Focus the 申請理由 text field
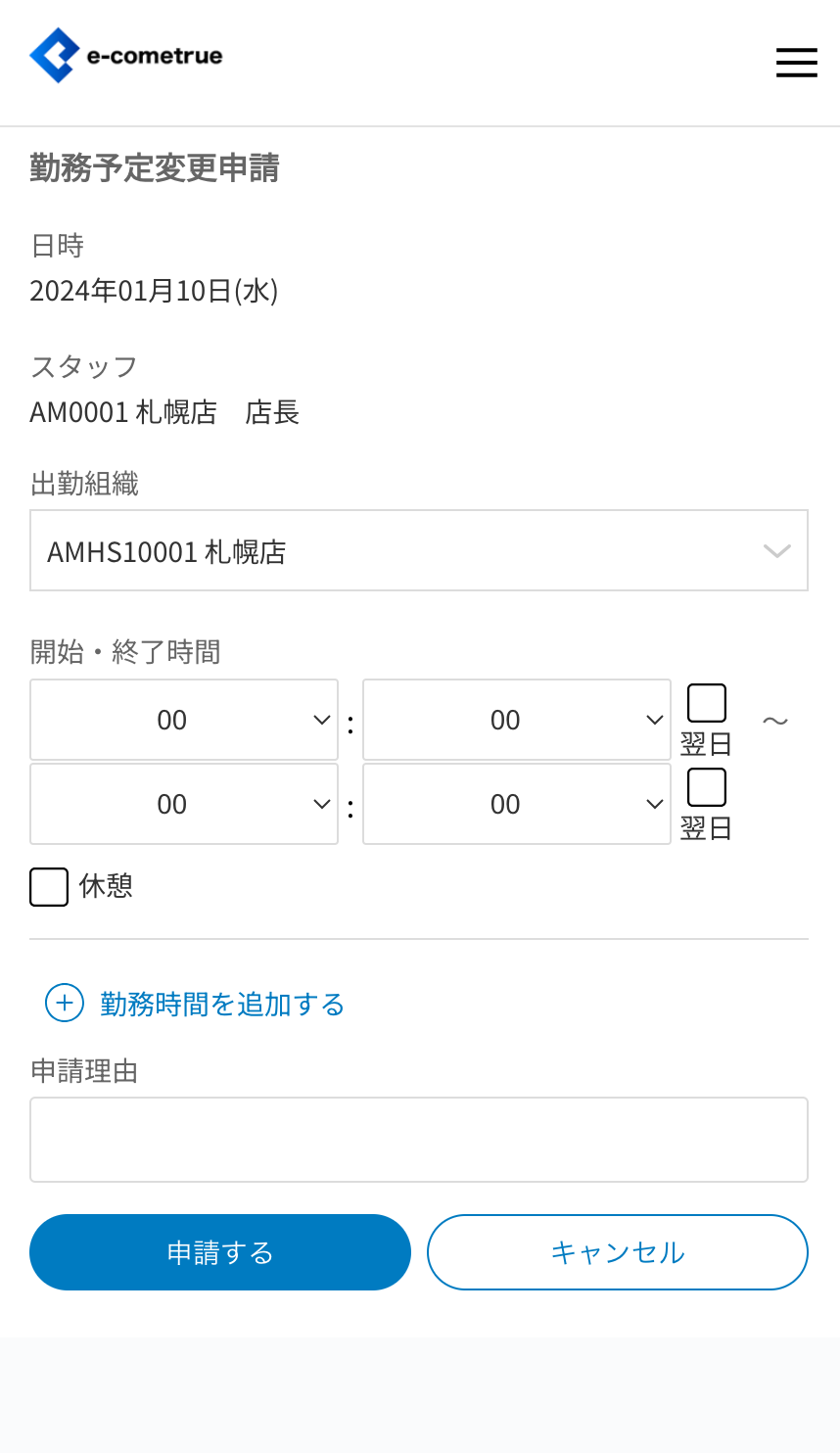 coord(418,1139)
